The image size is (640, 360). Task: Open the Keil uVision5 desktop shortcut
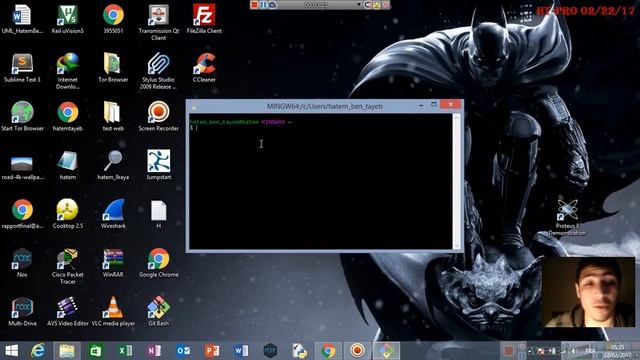point(68,19)
